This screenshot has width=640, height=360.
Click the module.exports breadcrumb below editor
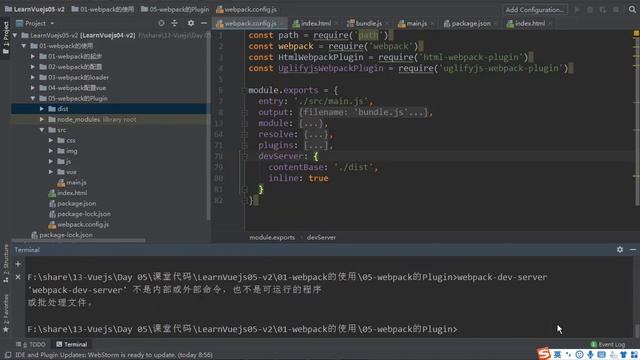click(x=272, y=237)
